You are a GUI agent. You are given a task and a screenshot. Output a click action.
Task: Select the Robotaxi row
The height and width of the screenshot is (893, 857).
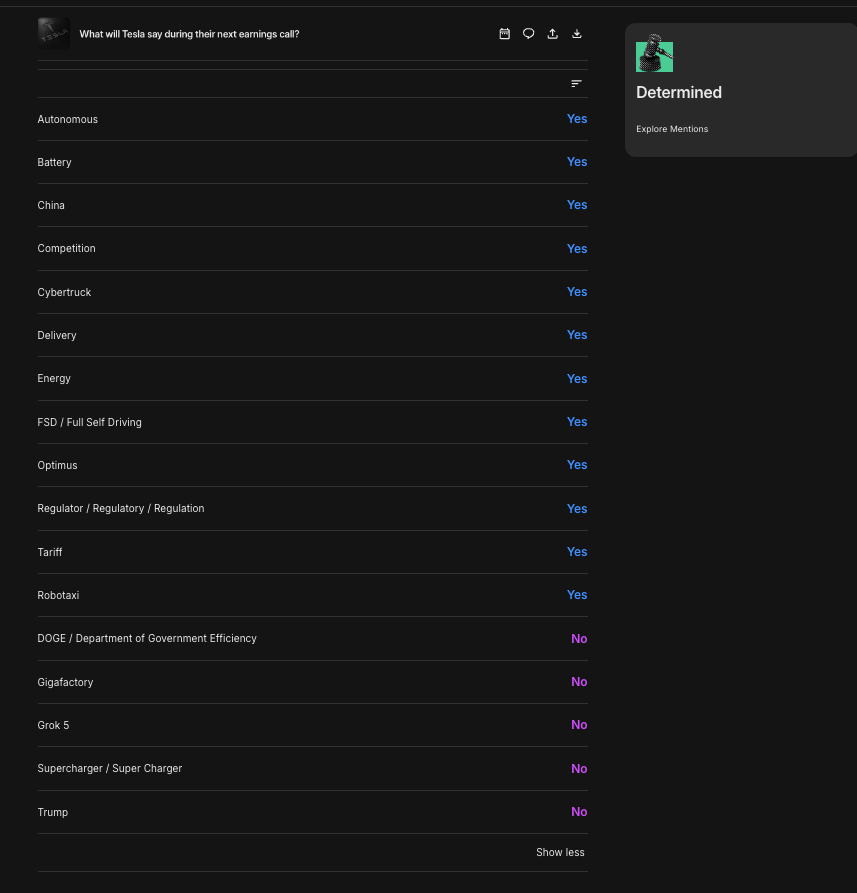[x=313, y=595]
